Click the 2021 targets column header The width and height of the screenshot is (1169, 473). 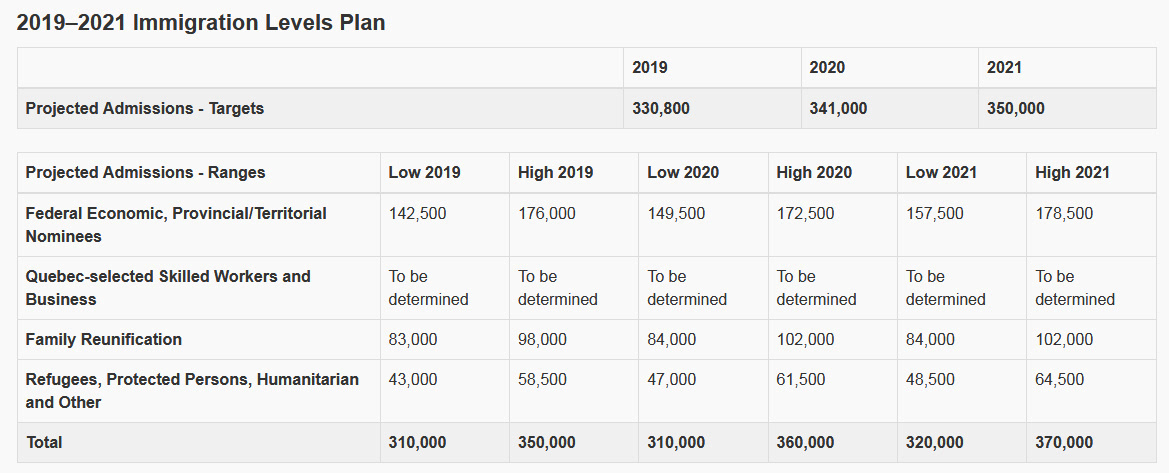1004,68
